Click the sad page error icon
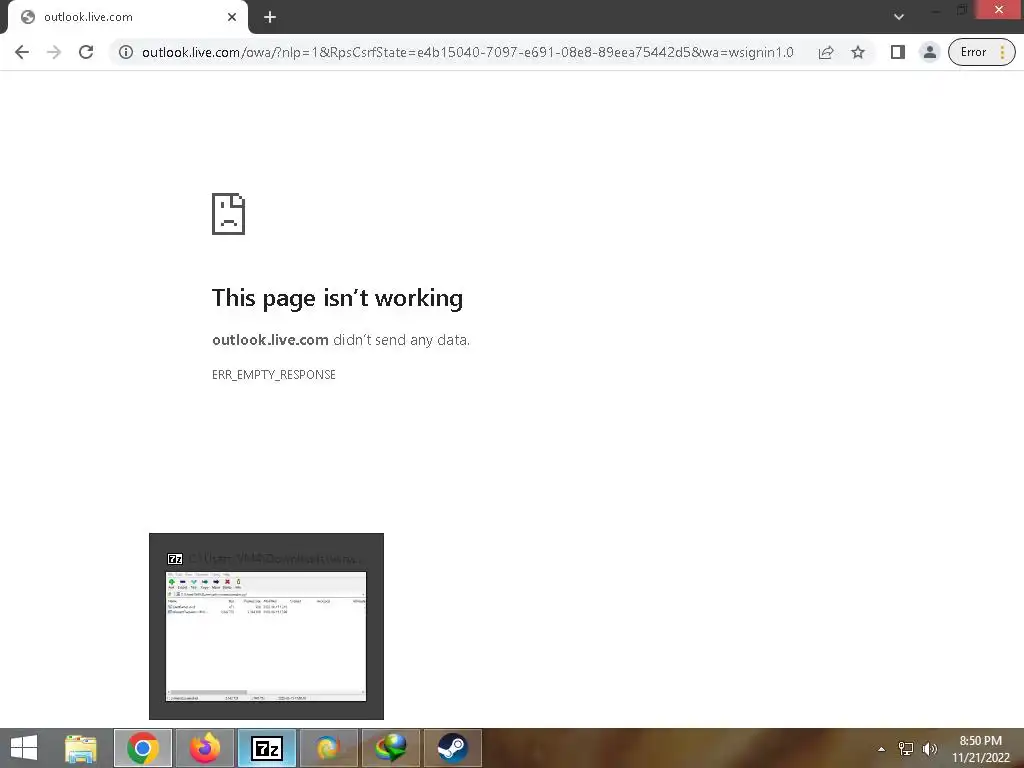Viewport: 1024px width, 768px height. tap(229, 214)
